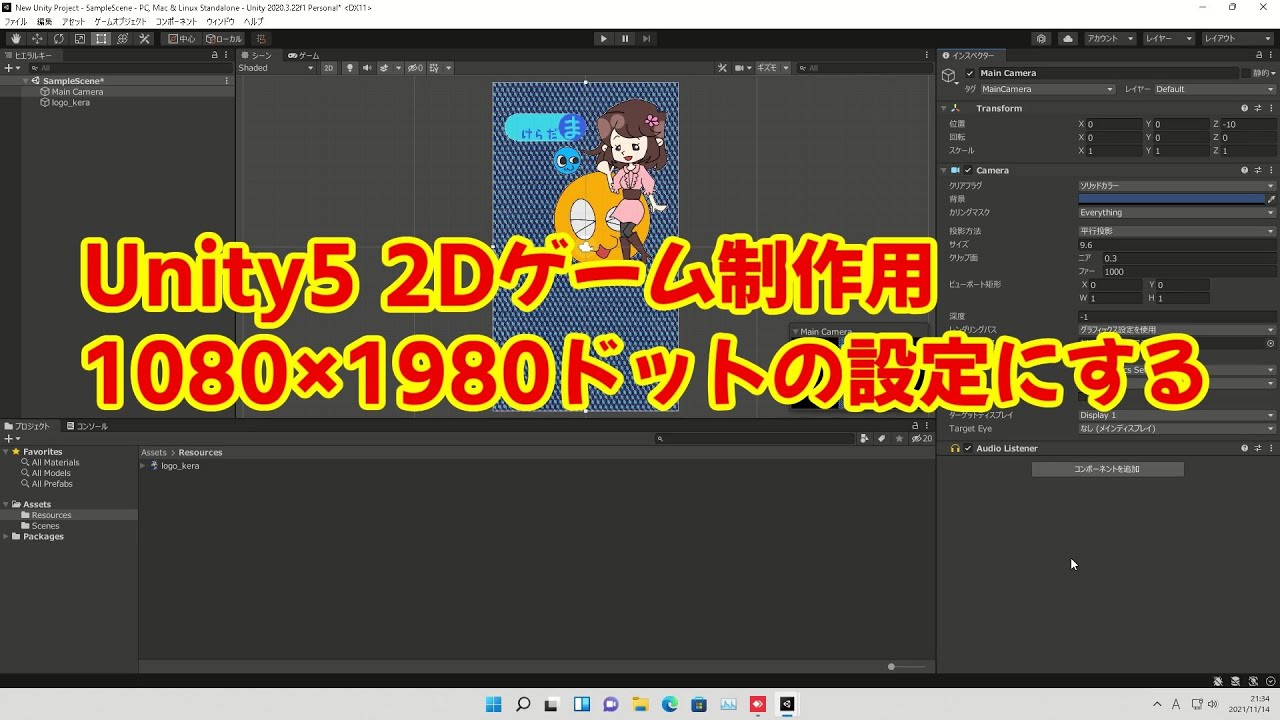This screenshot has height=720, width=1280.
Task: Toggle pivot 中心 (Center) button
Action: point(182,39)
